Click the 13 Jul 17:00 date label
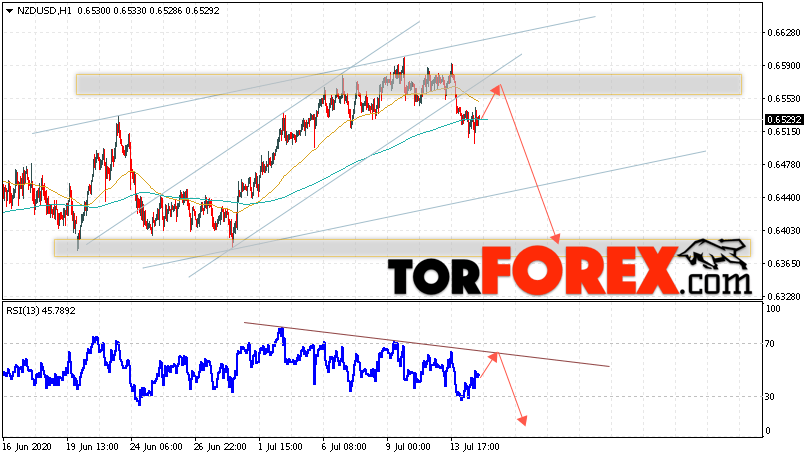 (x=475, y=447)
